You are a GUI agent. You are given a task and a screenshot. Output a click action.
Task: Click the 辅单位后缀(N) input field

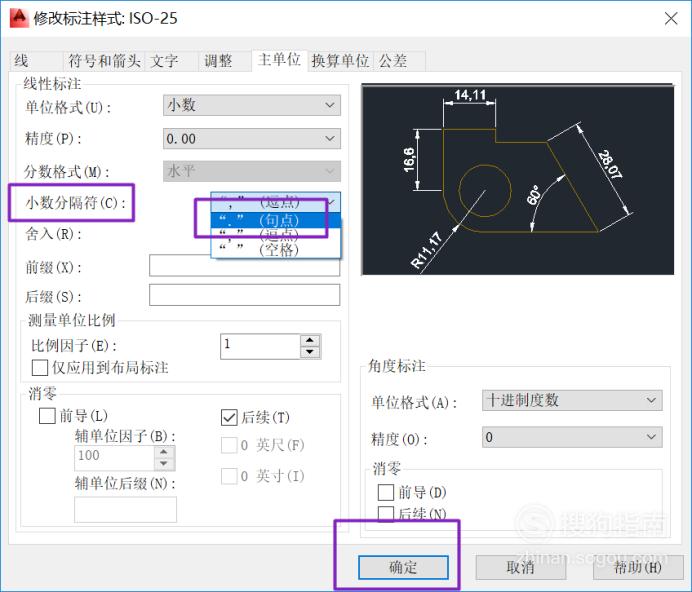click(x=125, y=509)
